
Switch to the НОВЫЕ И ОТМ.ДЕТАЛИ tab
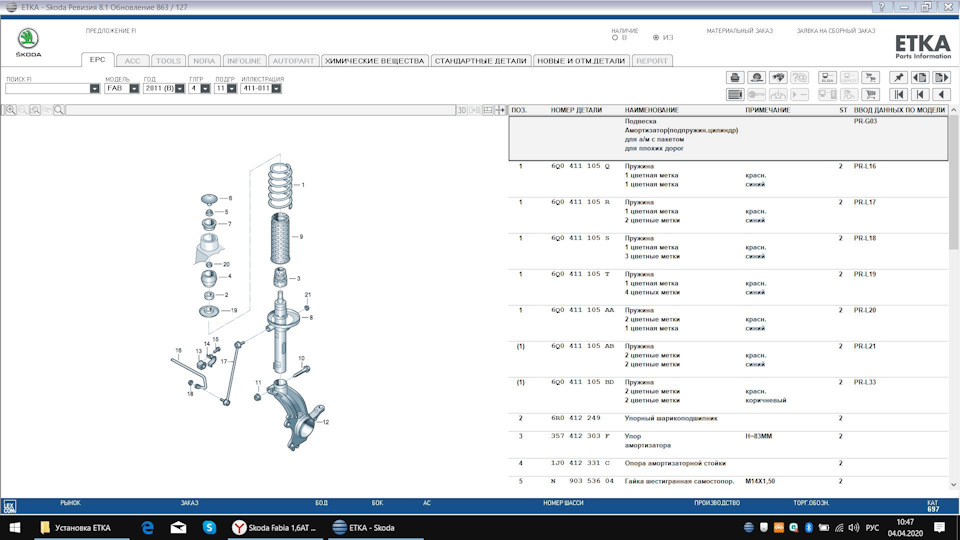[x=581, y=61]
